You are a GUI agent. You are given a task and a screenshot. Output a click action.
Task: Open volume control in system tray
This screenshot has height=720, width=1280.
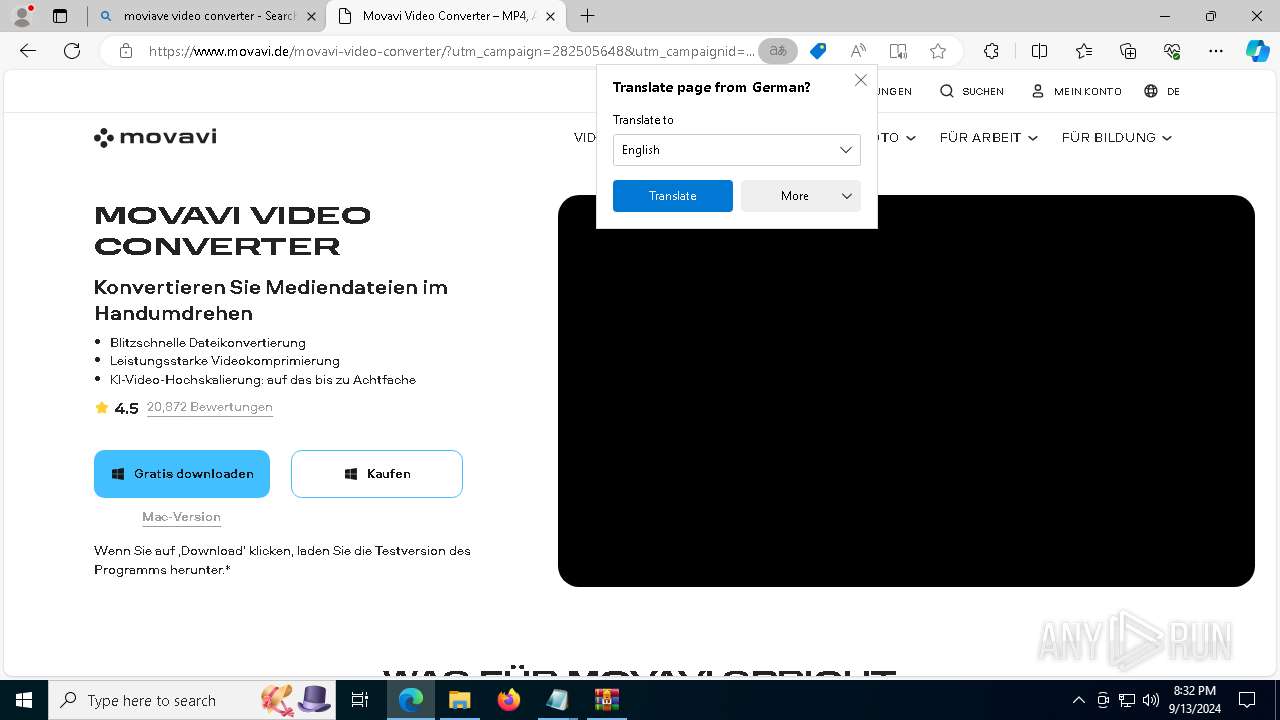1150,700
